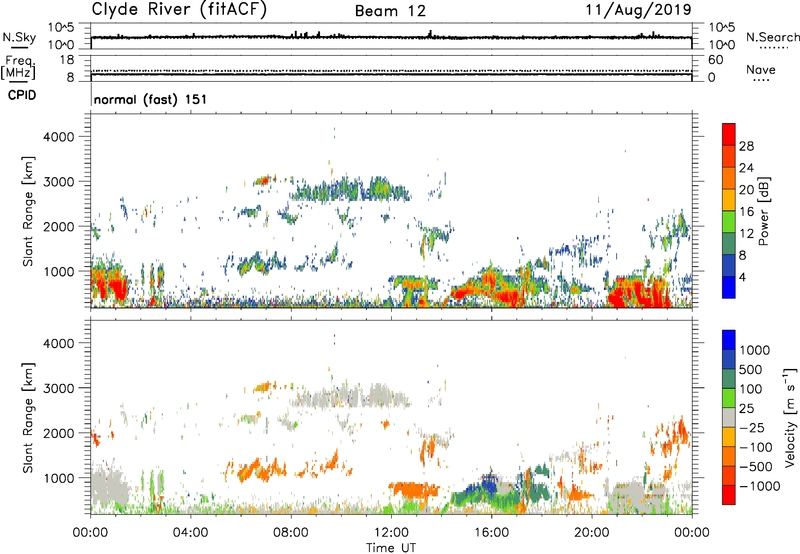Select the '16' dB color bar label
The width and height of the screenshot is (800, 554).
pyautogui.click(x=746, y=212)
